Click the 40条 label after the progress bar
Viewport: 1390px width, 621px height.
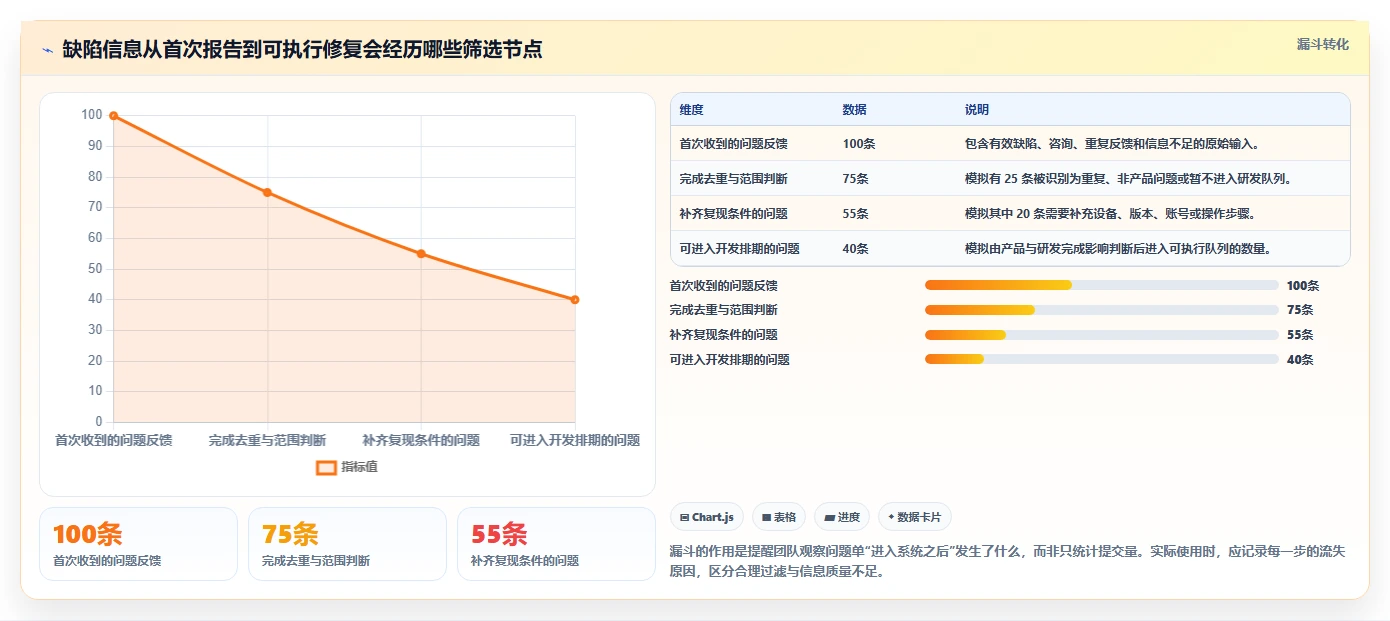tap(1300, 360)
